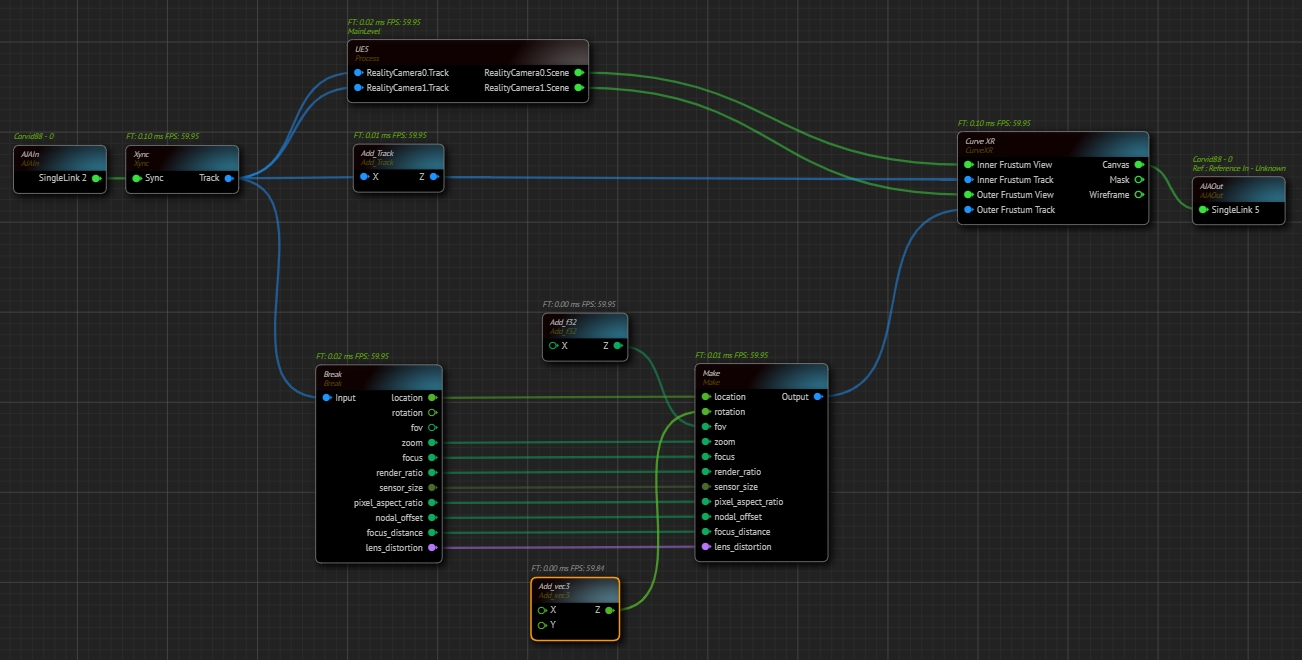The height and width of the screenshot is (660, 1302).
Task: Click the fov output pin on Break node
Action: (432, 427)
